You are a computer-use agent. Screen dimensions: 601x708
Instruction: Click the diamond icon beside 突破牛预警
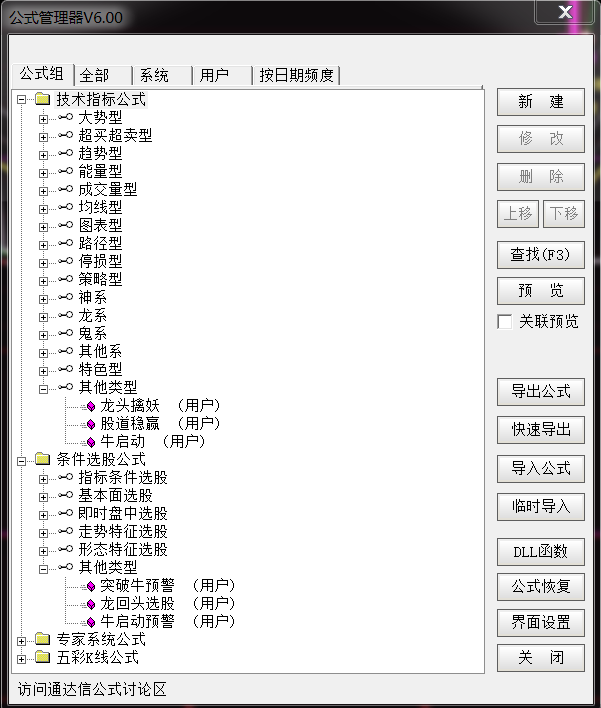tap(90, 586)
